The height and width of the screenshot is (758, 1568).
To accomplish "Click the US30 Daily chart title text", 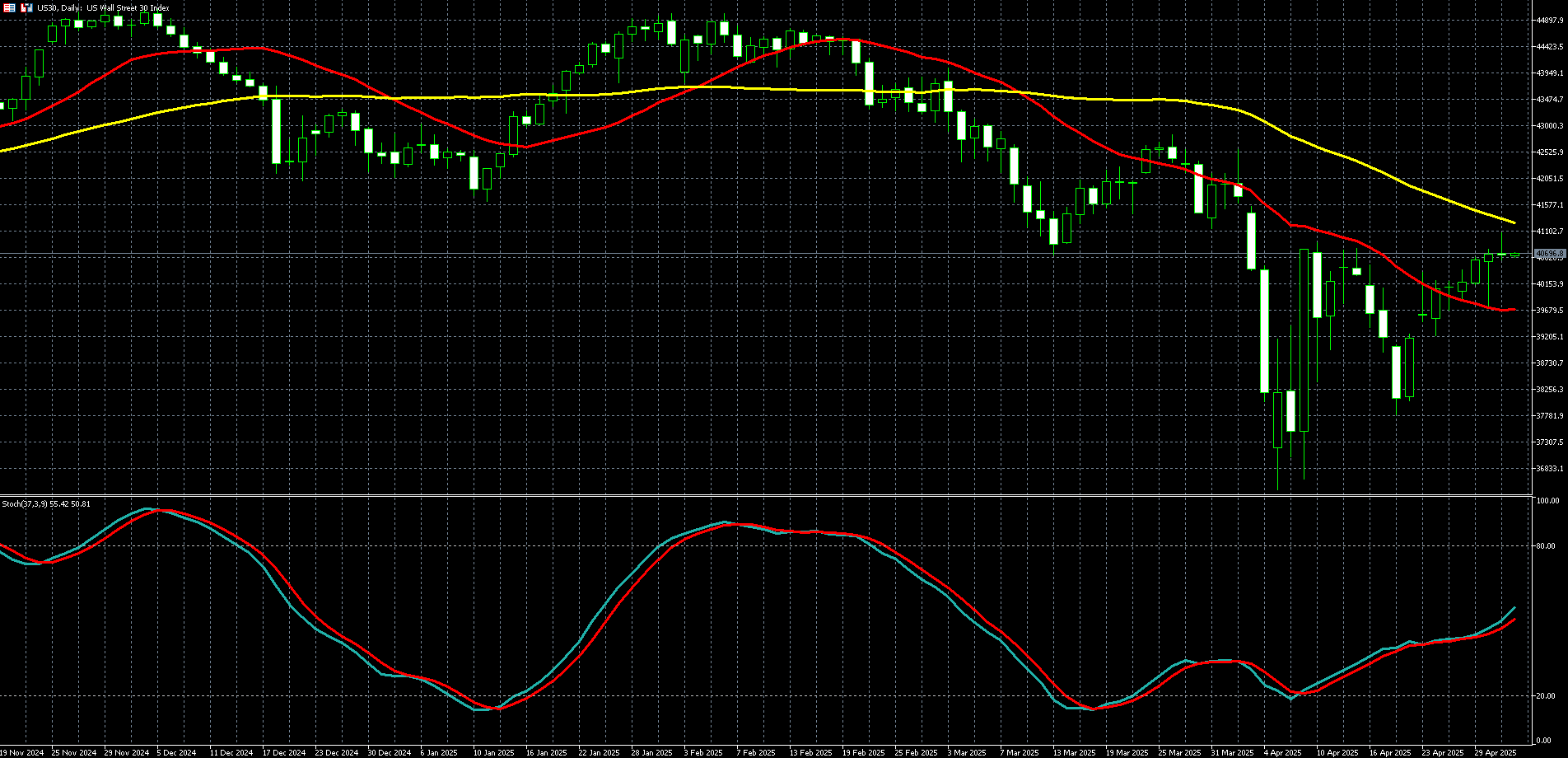I will coord(103,7).
